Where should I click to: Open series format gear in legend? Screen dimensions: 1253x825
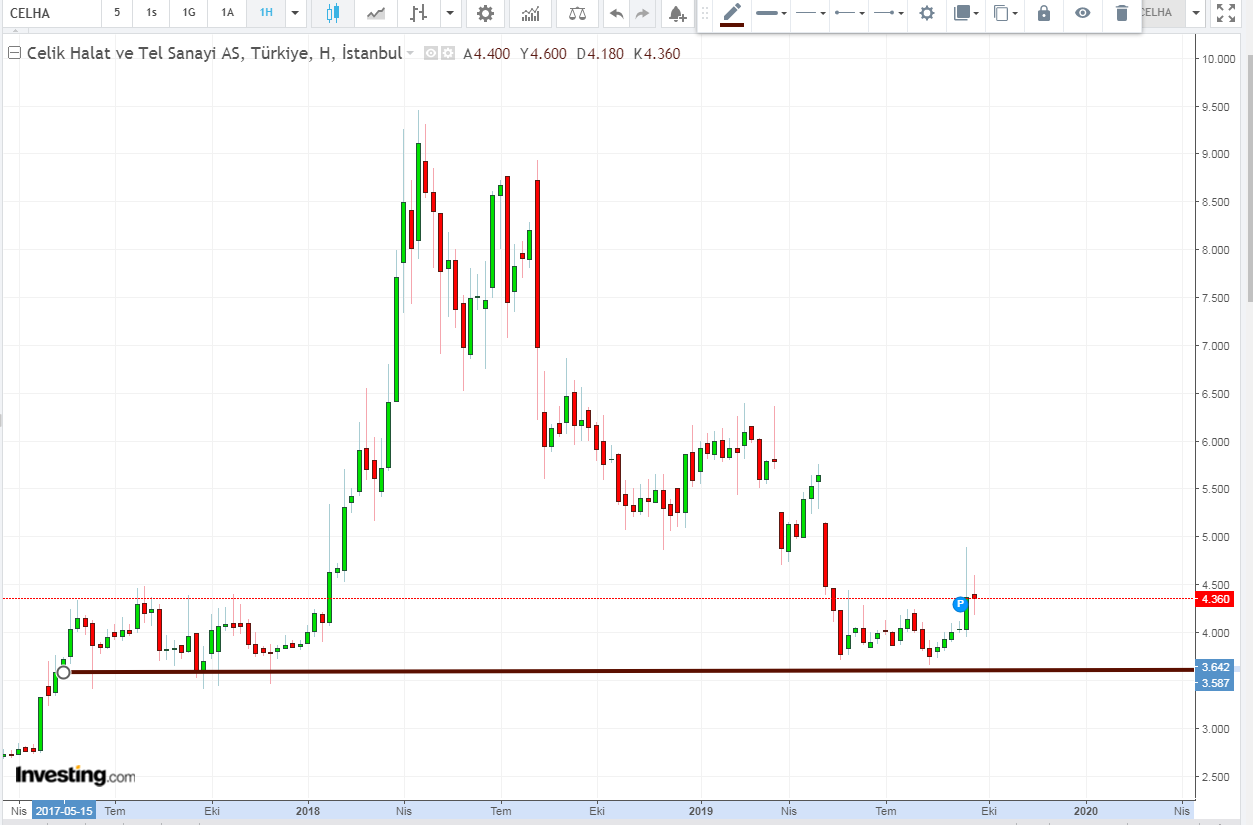[x=447, y=54]
